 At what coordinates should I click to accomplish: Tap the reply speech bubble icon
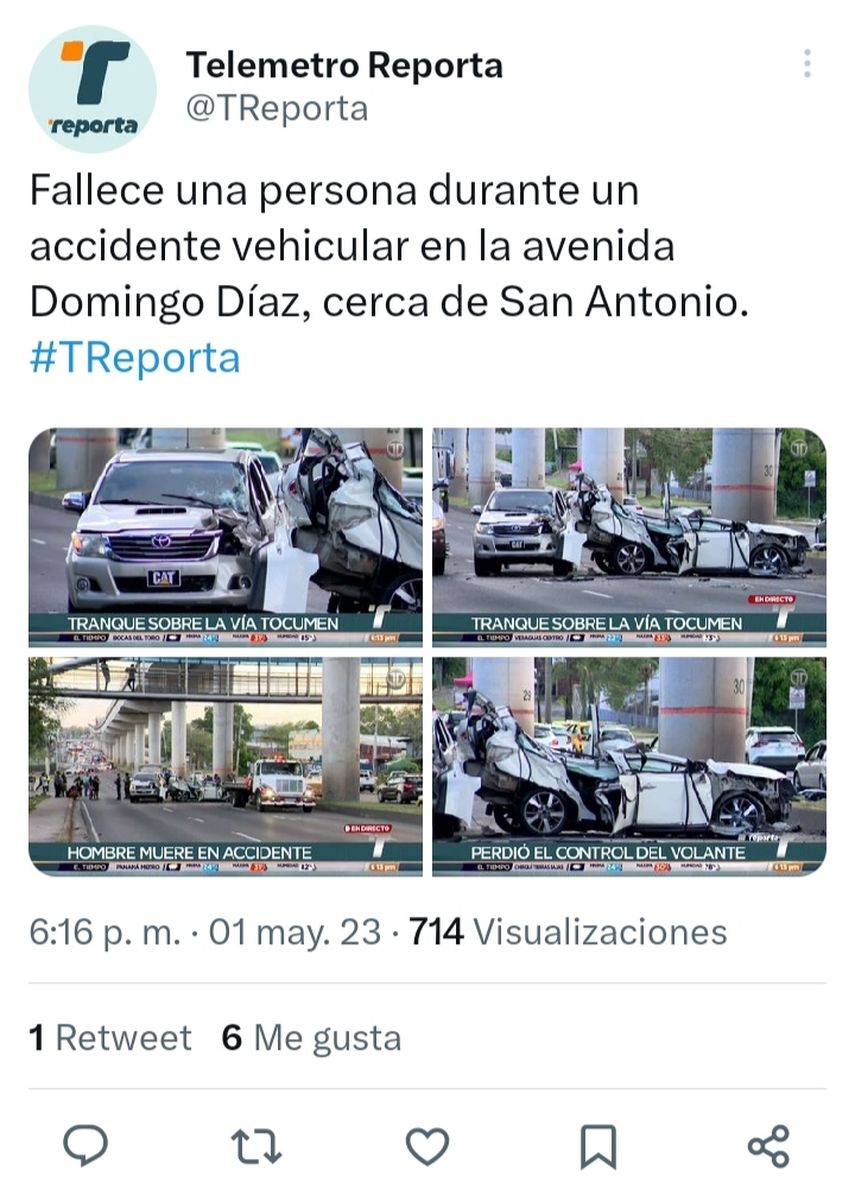[x=85, y=1144]
